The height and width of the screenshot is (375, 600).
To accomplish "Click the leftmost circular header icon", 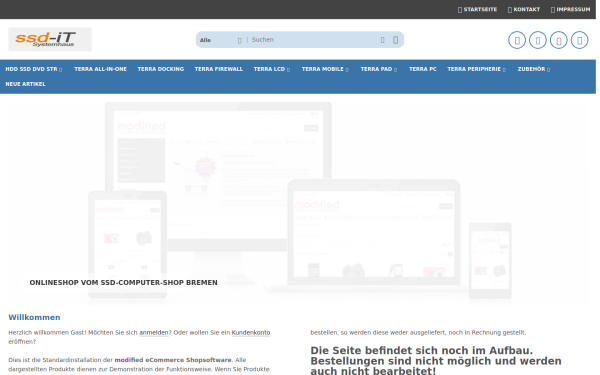I will [x=517, y=40].
